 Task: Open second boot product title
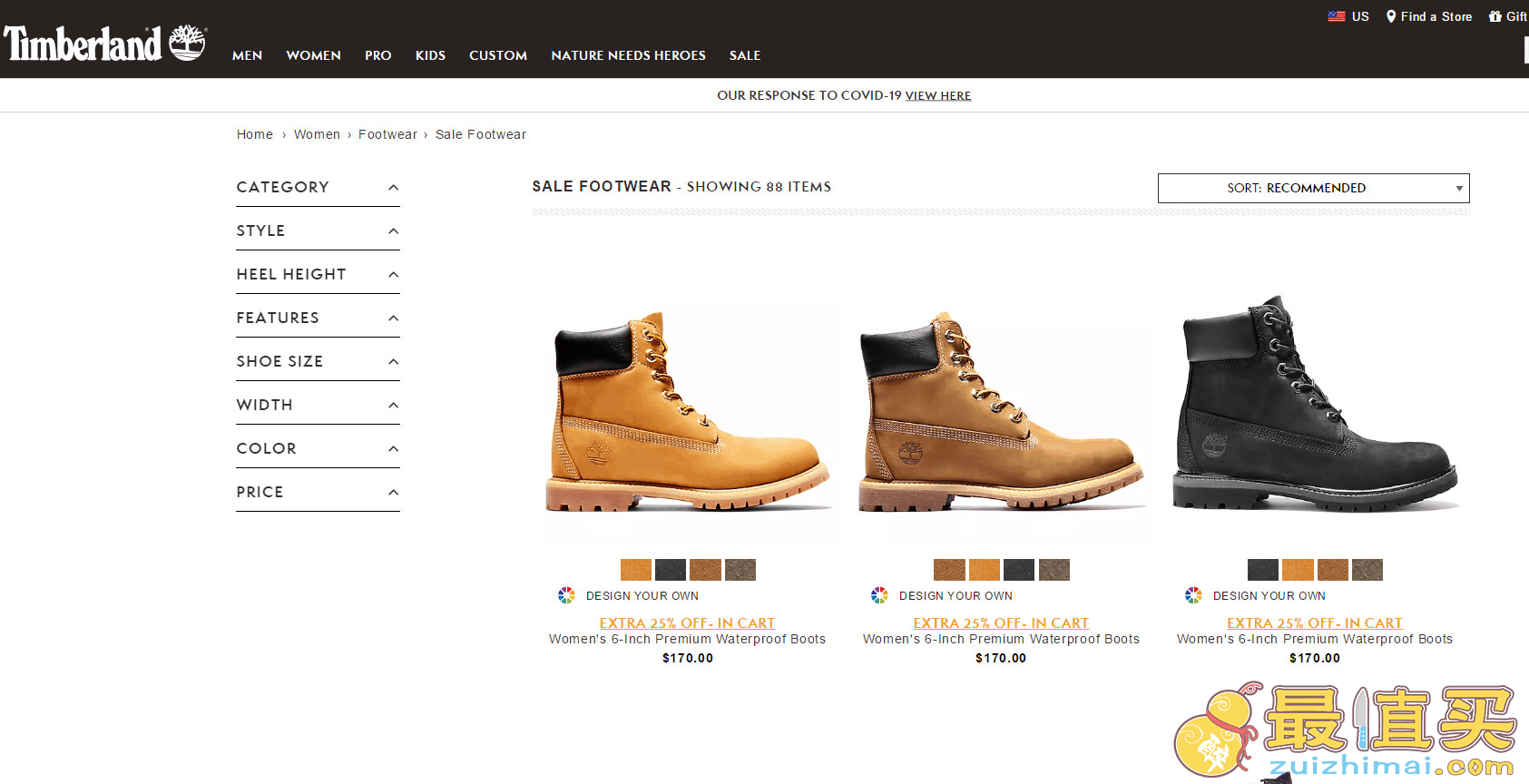1001,639
